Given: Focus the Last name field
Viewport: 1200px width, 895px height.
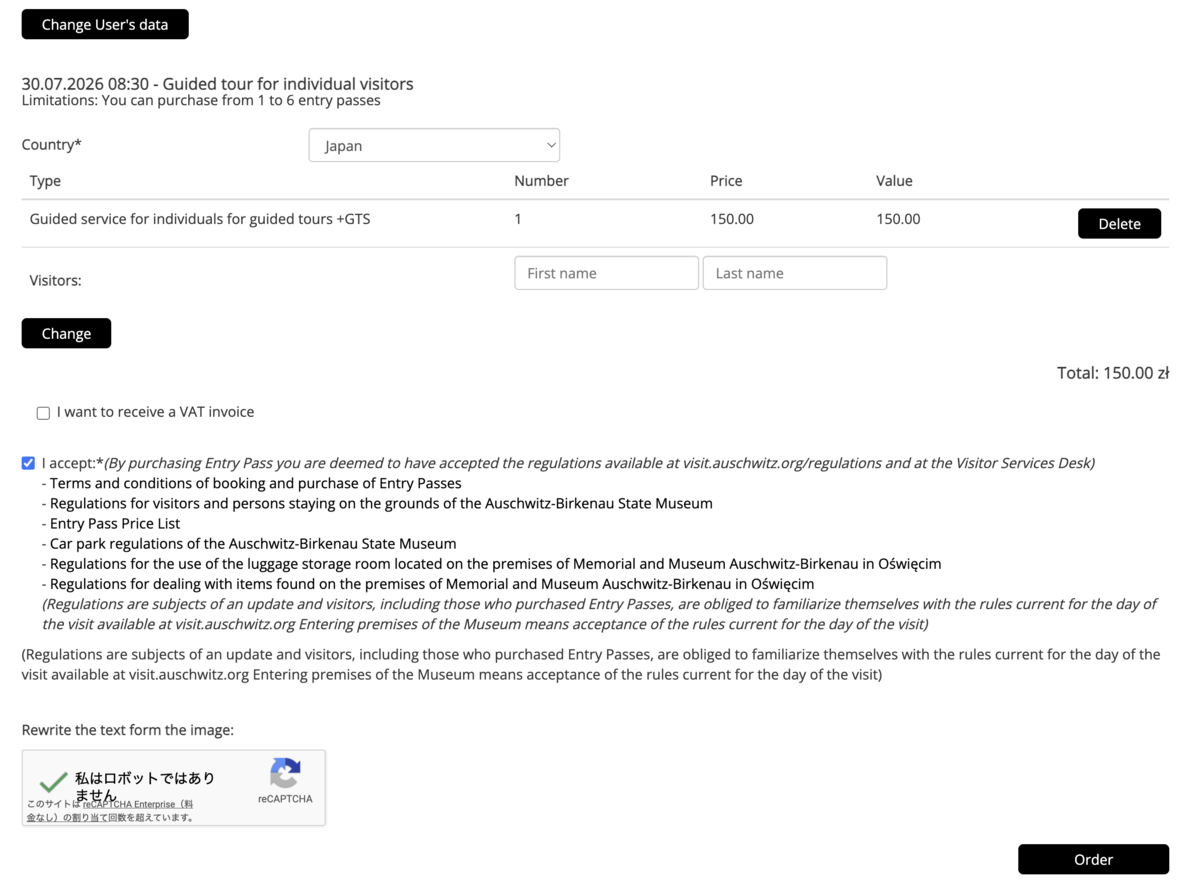Looking at the screenshot, I should (x=795, y=273).
